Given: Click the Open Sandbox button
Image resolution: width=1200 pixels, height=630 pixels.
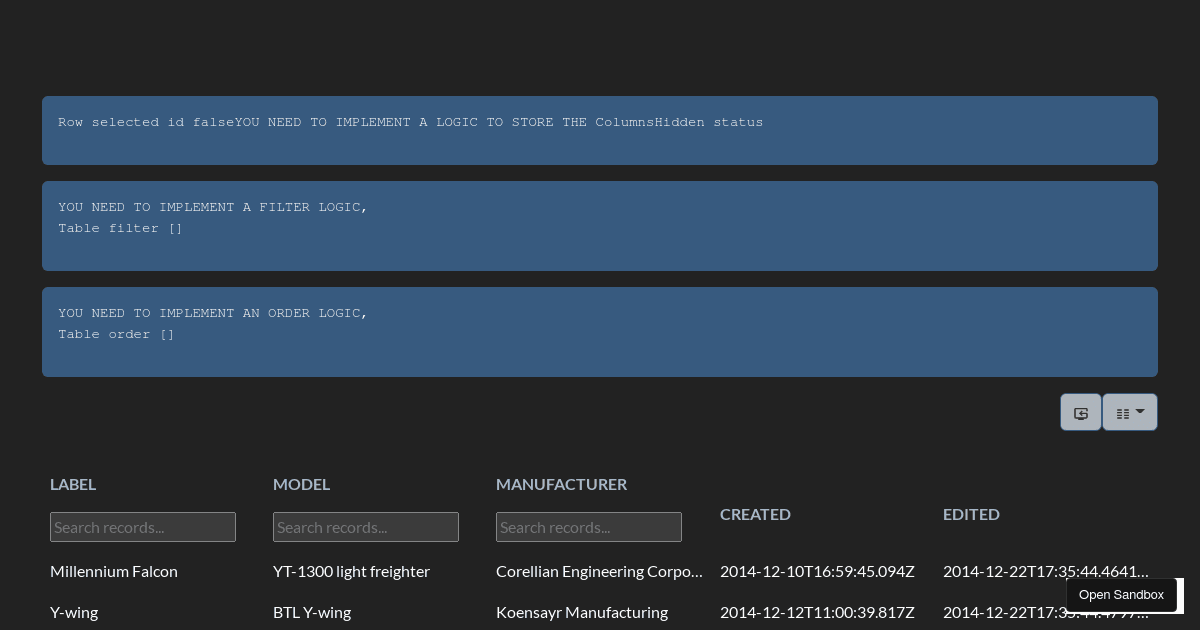Looking at the screenshot, I should click(1121, 595).
